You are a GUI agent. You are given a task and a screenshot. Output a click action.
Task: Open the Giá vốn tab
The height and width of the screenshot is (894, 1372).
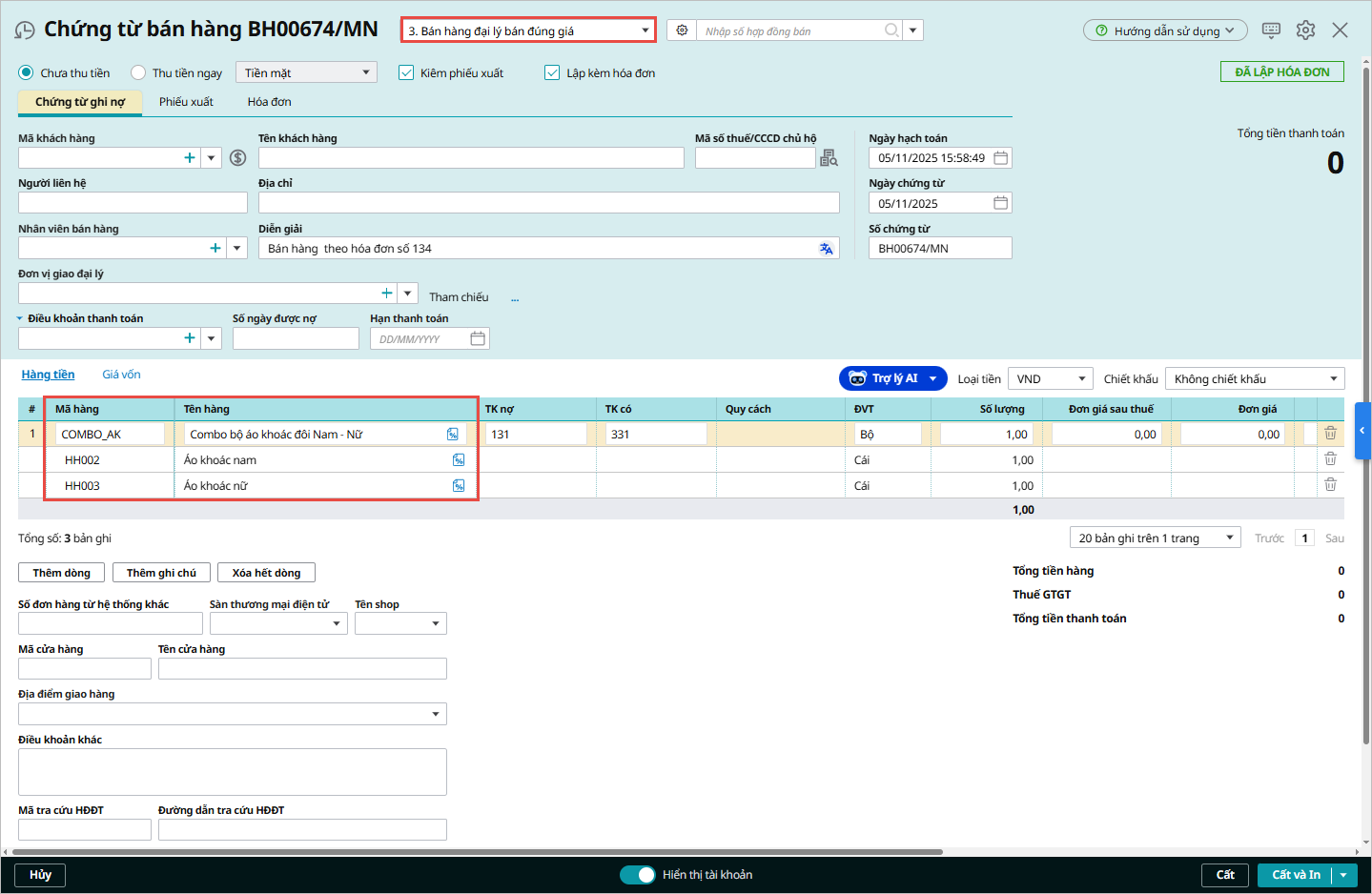tap(121, 375)
